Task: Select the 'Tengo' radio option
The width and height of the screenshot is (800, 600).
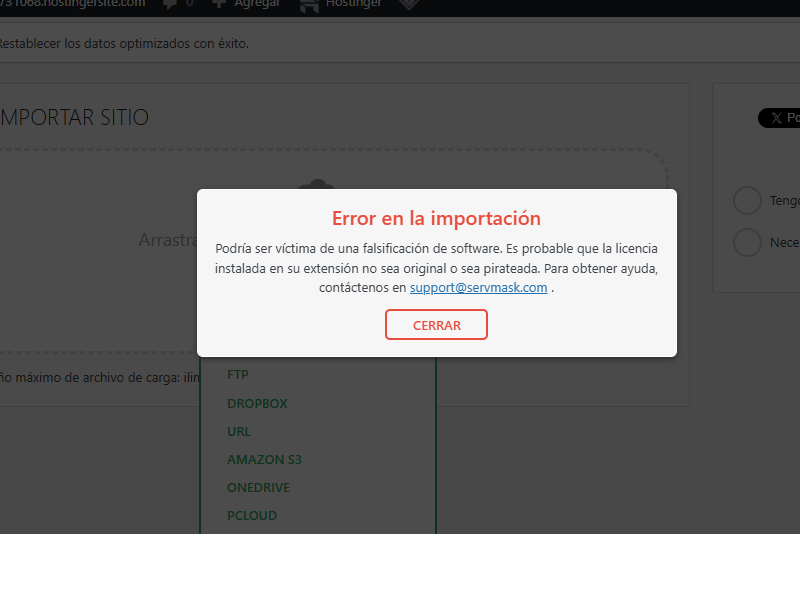Action: point(747,201)
